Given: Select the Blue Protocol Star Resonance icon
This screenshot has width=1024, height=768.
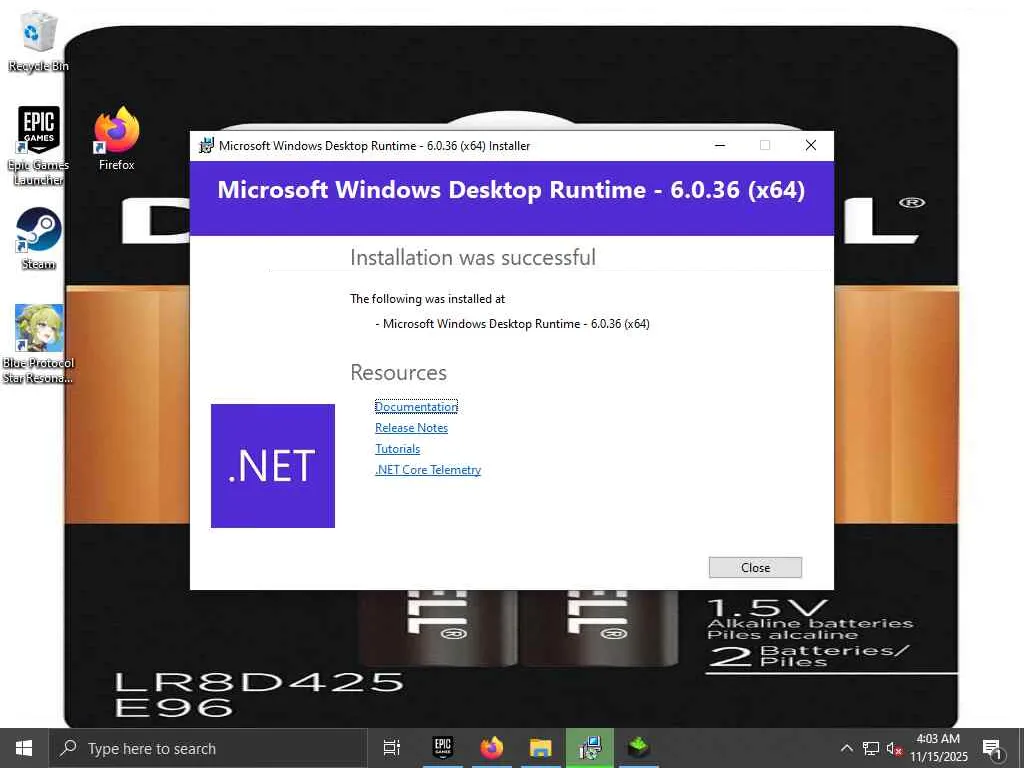Looking at the screenshot, I should point(38,344).
